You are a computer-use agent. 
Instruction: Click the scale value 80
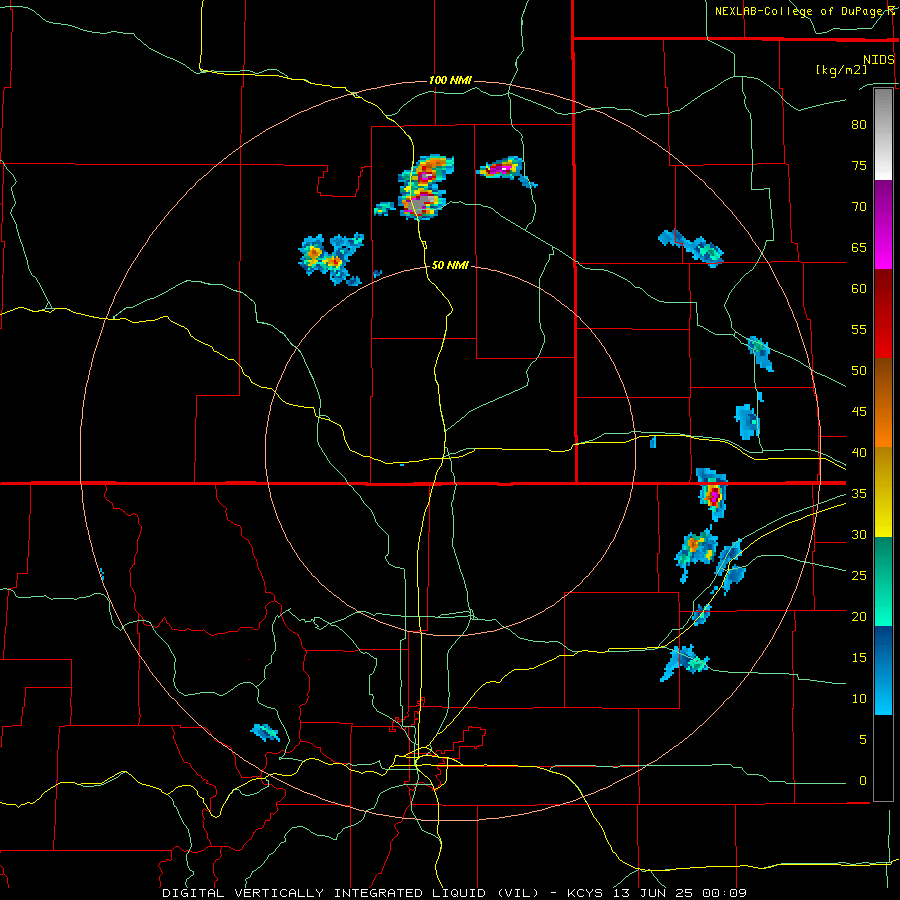pyautogui.click(x=859, y=125)
